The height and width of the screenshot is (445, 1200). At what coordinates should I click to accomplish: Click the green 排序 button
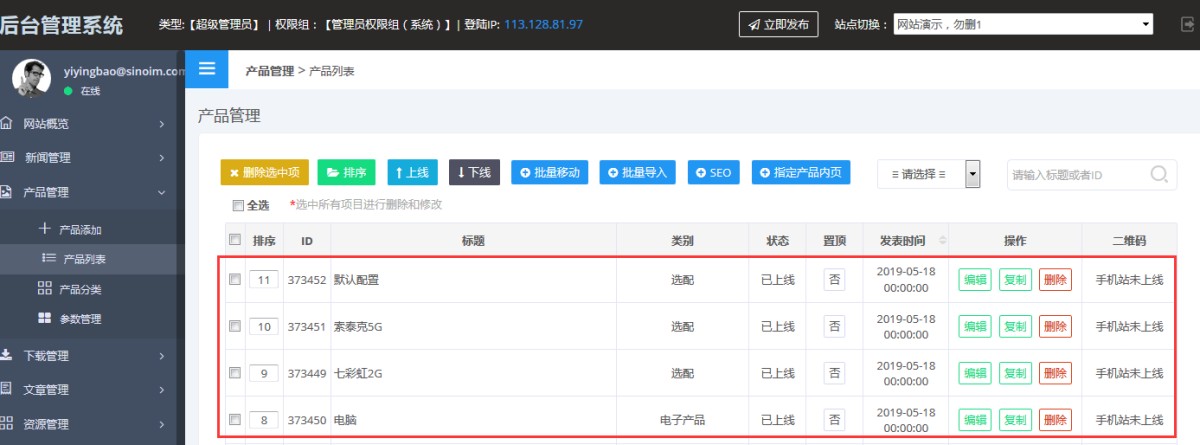click(x=347, y=172)
